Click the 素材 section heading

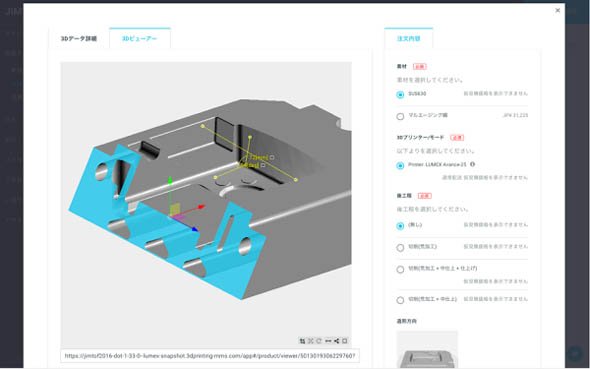point(402,67)
